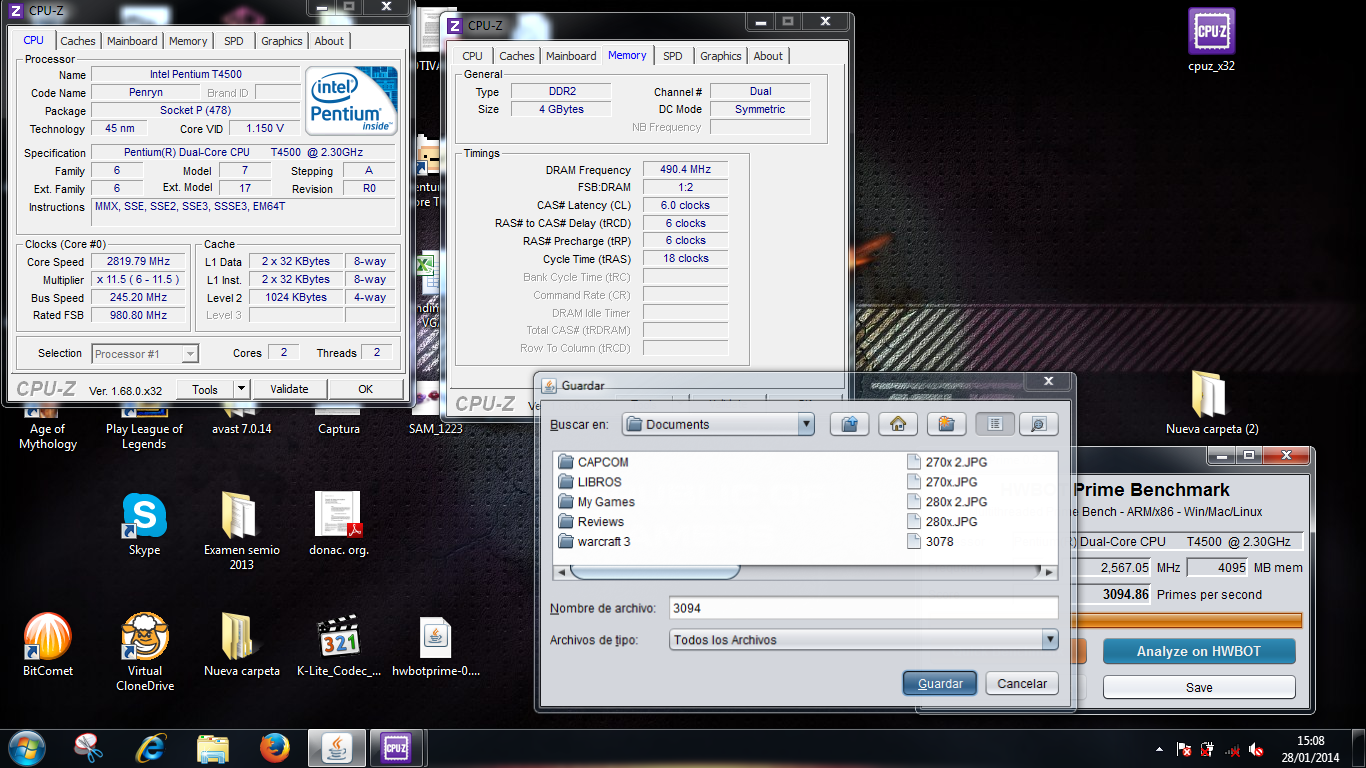Open the Selection Processor #1 combo box
The image size is (1366, 768).
(145, 353)
